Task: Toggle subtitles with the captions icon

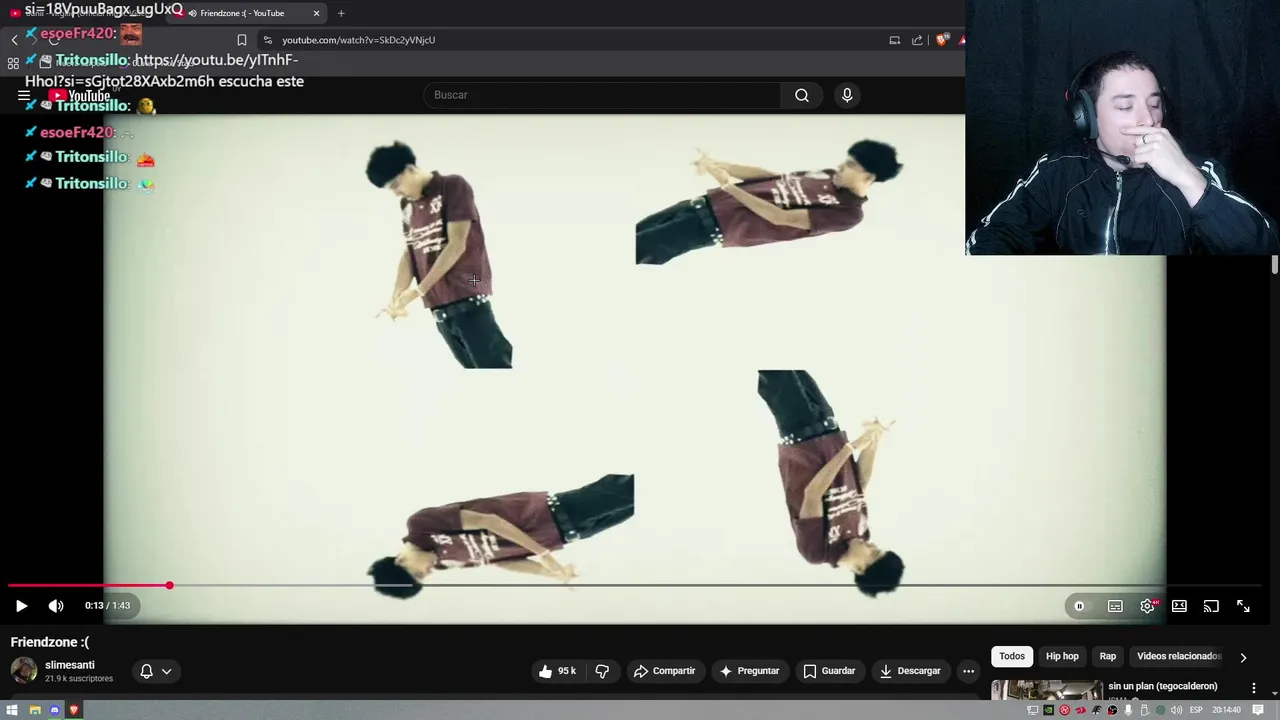Action: tap(1115, 606)
